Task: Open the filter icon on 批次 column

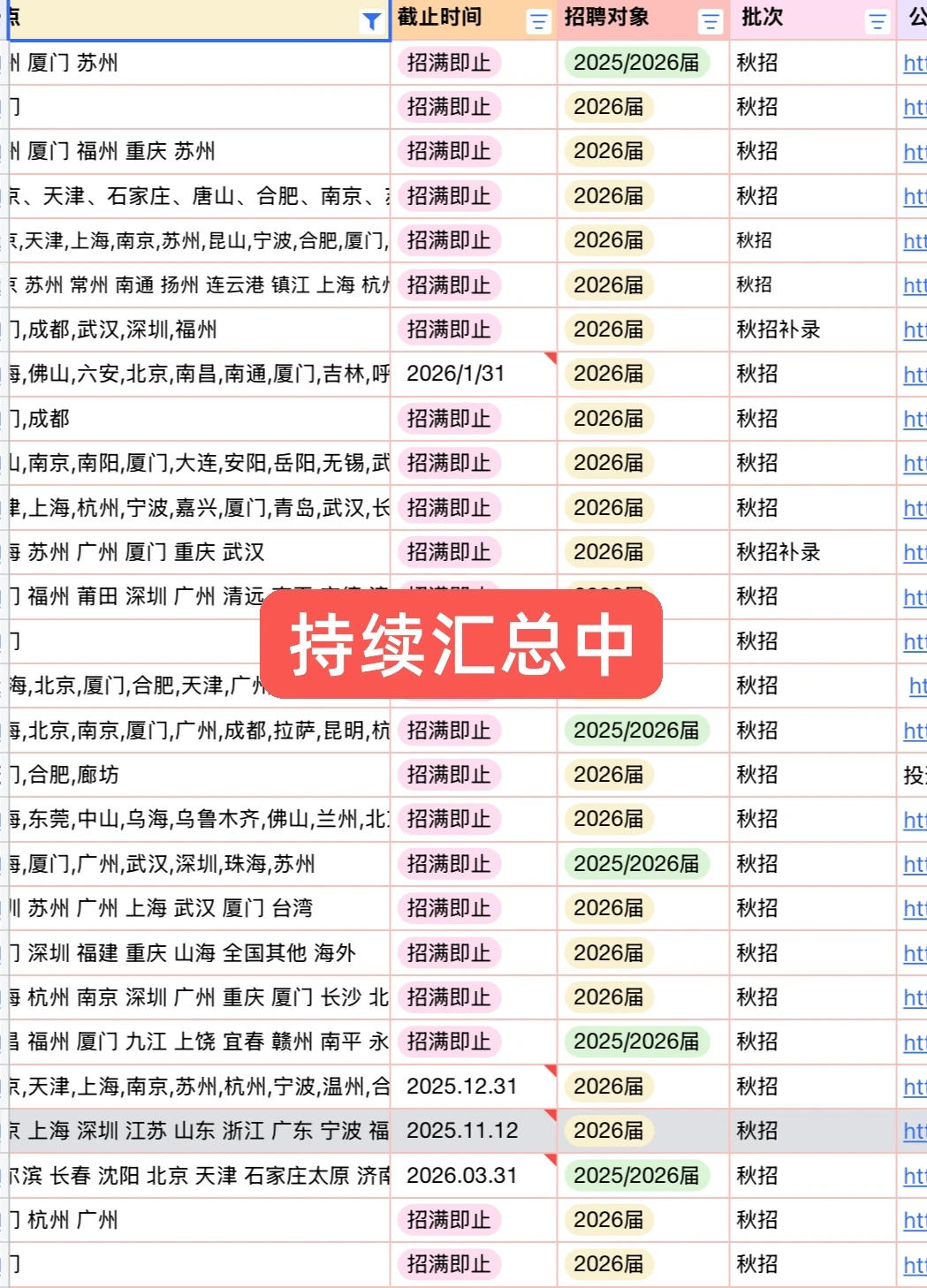Action: point(876,20)
